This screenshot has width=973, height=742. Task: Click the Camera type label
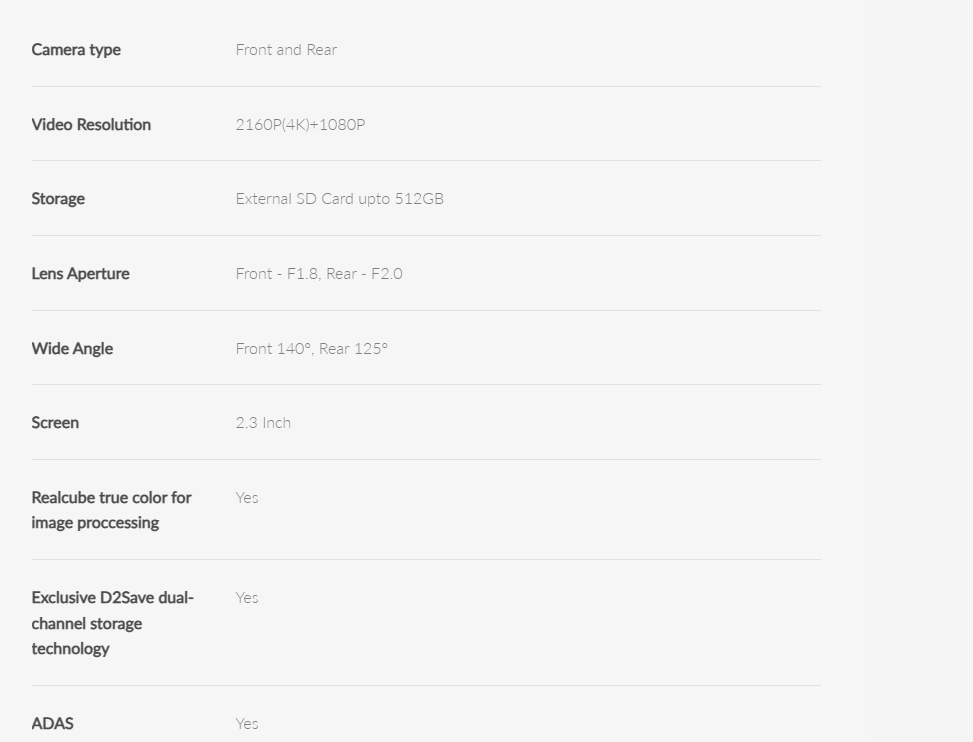click(x=76, y=50)
